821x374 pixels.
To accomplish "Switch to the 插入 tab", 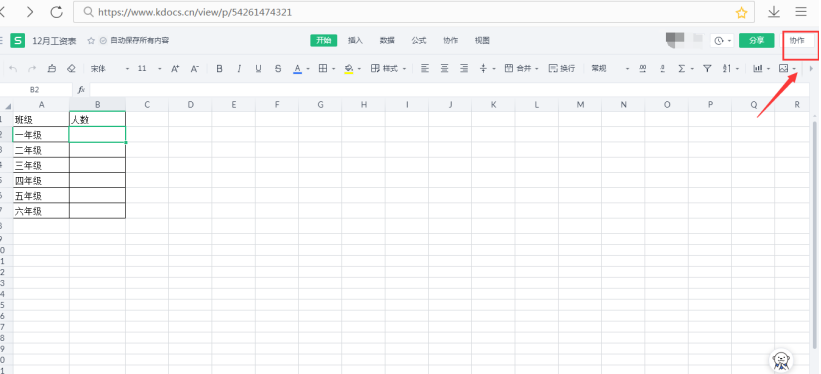I will 355,40.
